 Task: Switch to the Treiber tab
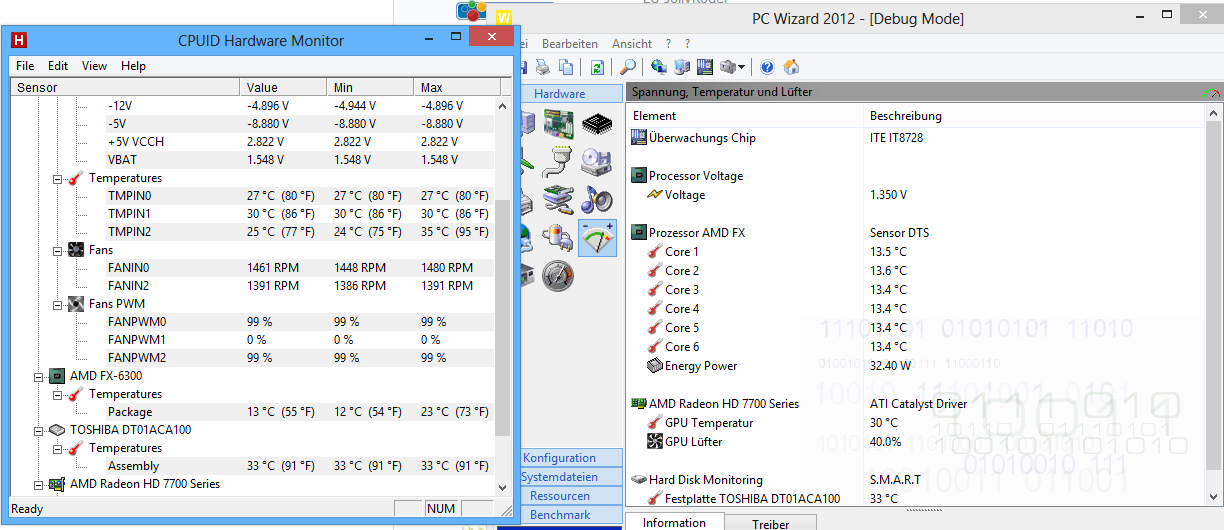pos(770,523)
